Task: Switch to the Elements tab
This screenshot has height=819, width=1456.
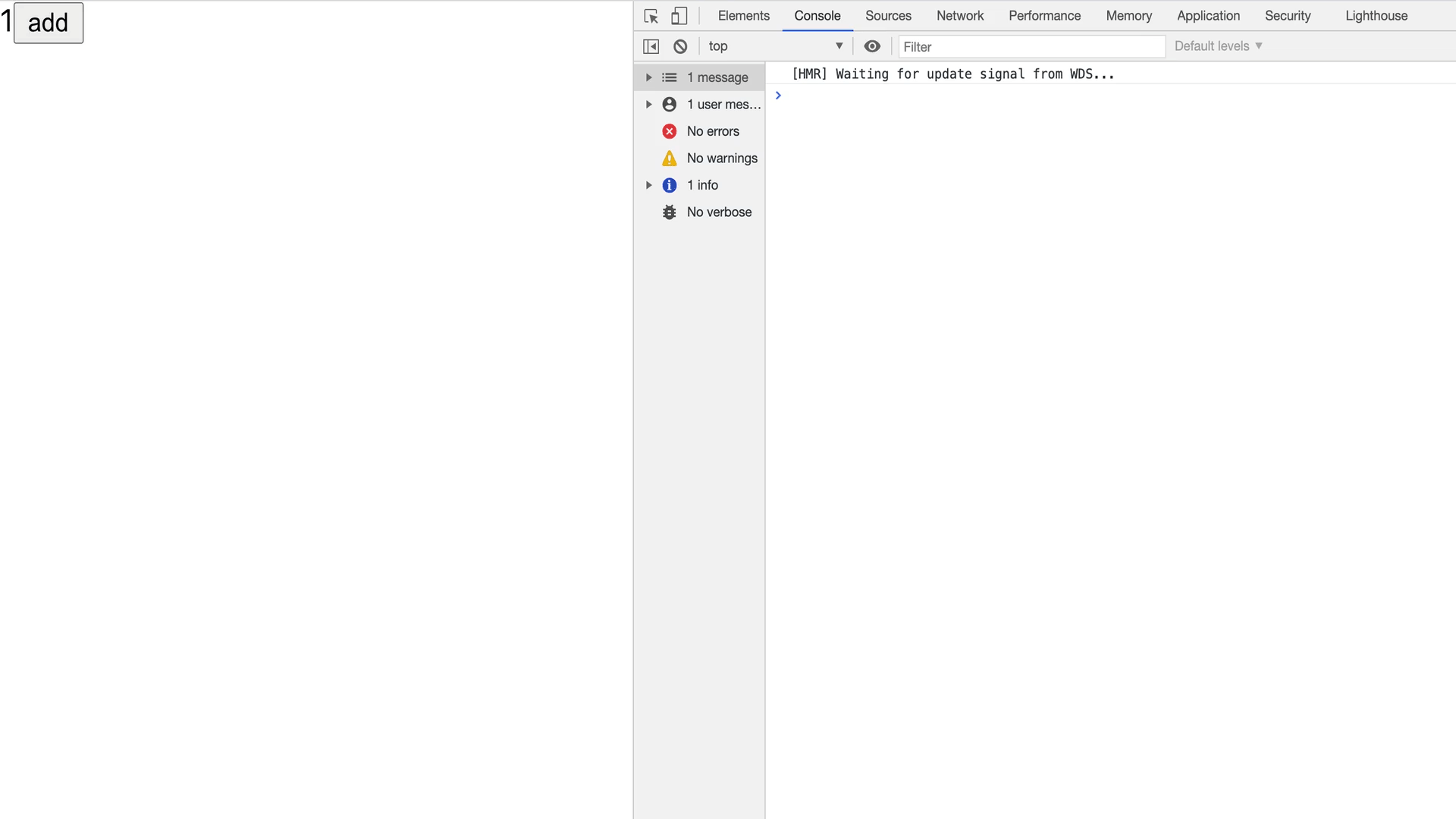Action: [x=743, y=16]
